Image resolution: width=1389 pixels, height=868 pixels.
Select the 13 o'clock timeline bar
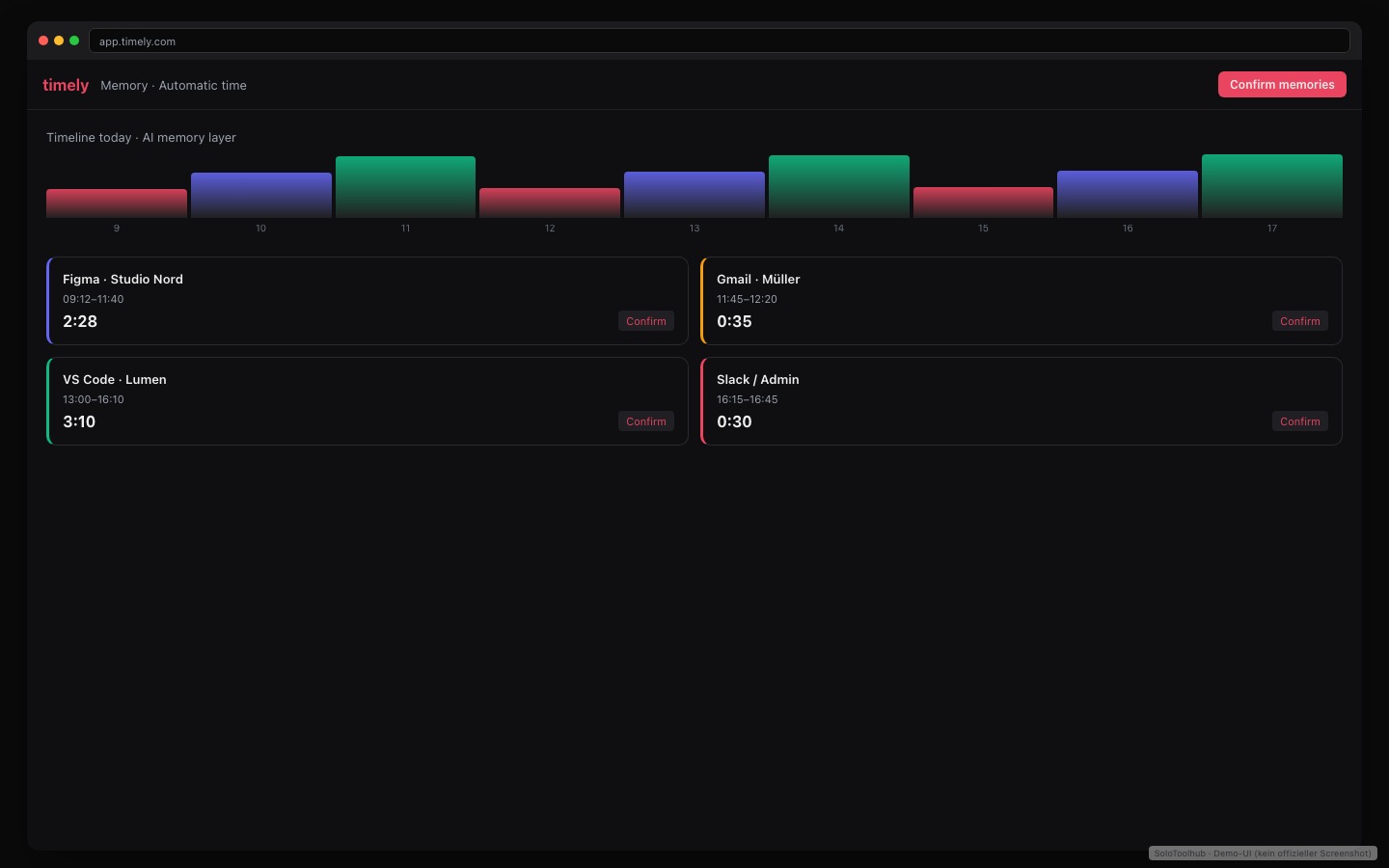click(694, 195)
